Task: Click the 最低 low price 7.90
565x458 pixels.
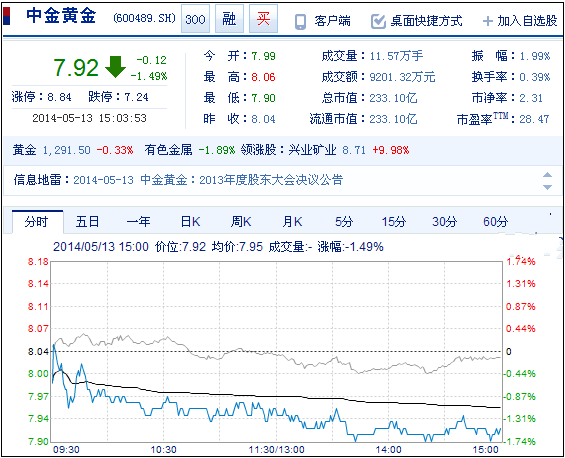Action: [263, 98]
